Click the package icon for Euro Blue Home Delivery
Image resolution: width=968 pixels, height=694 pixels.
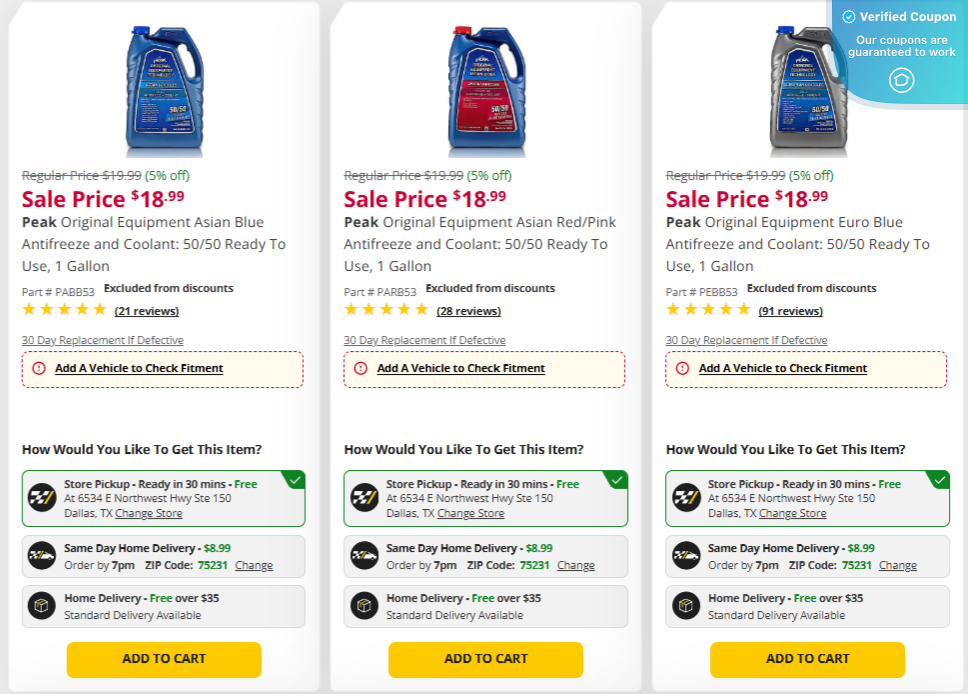(x=687, y=606)
